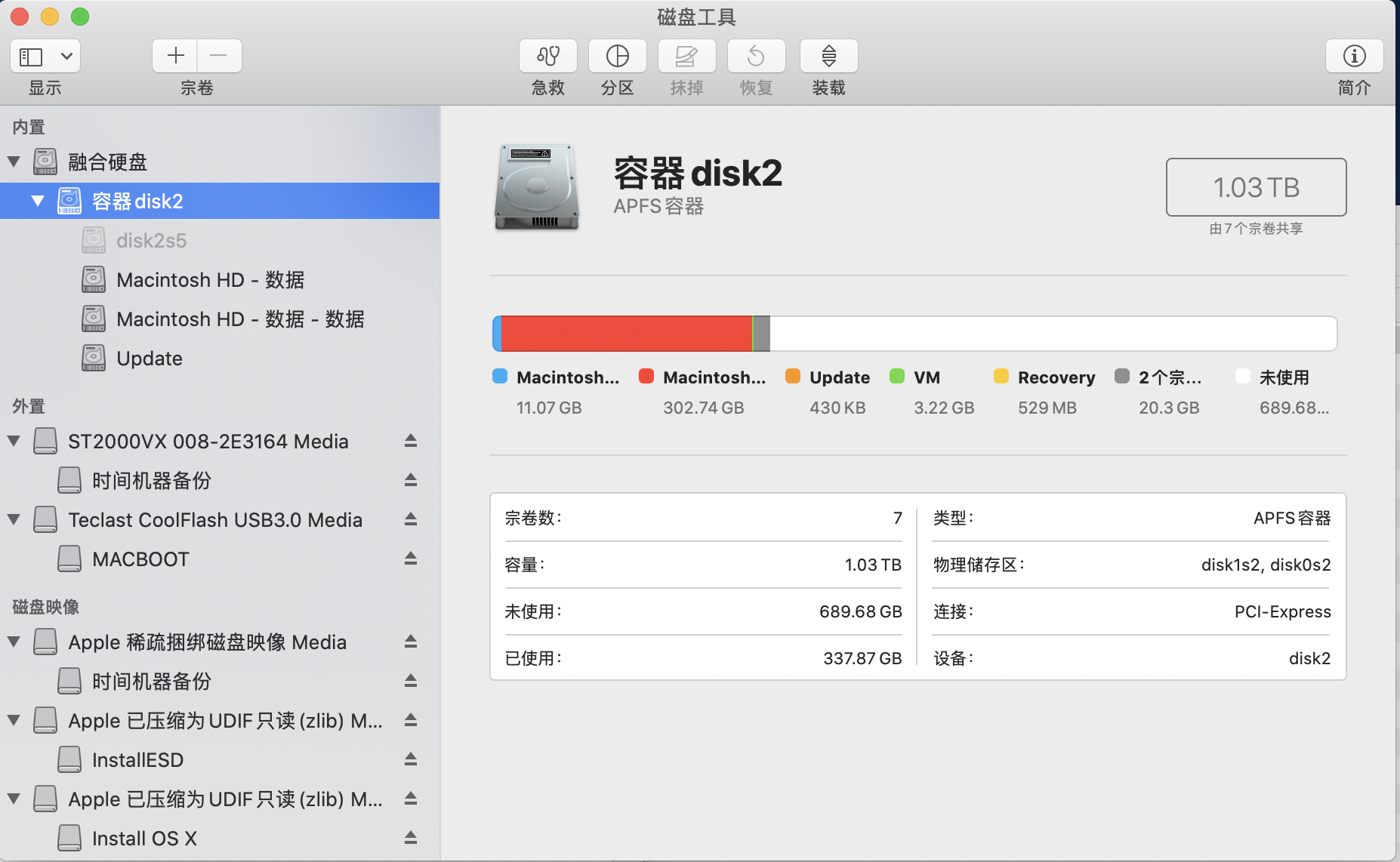The image size is (1400, 862).
Task: Open the Partition (分区) tool
Action: (x=617, y=57)
